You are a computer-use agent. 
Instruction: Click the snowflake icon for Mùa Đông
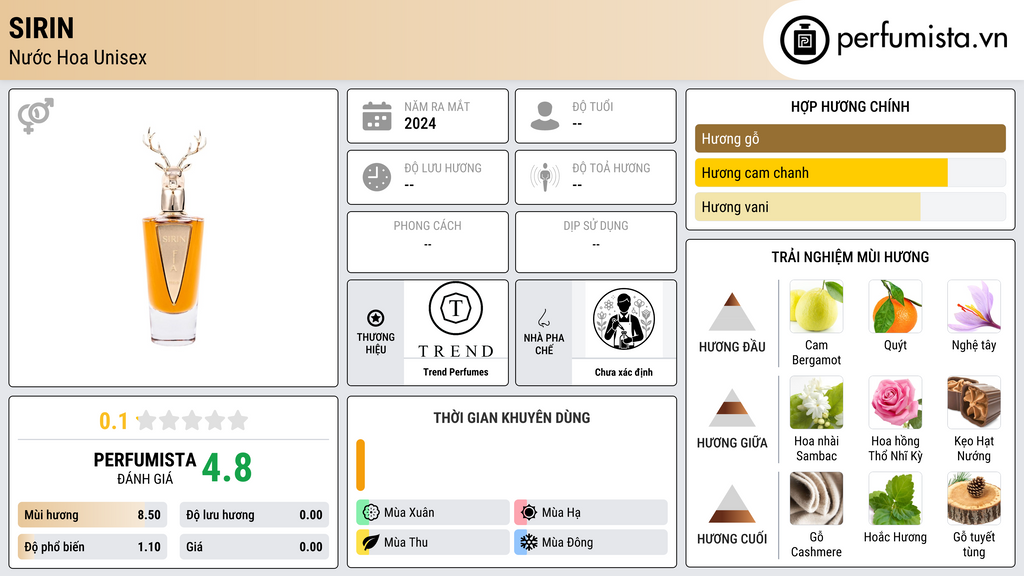click(x=529, y=542)
